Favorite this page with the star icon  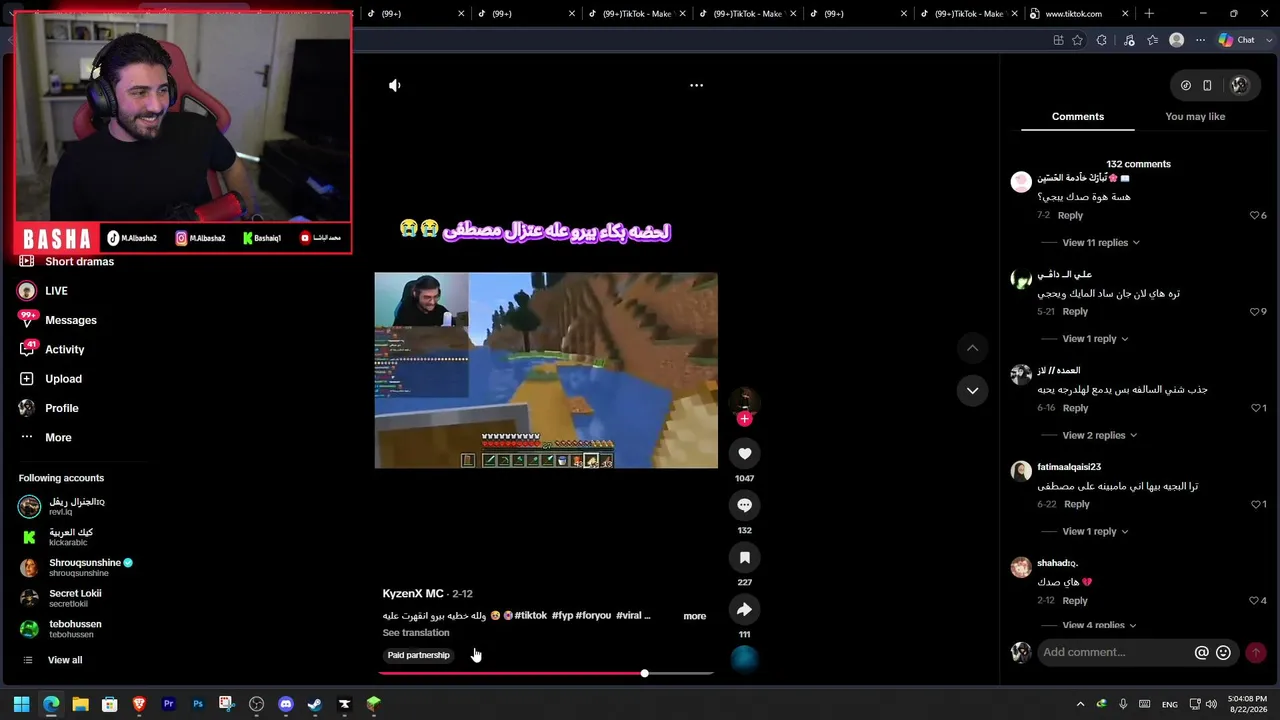1077,40
